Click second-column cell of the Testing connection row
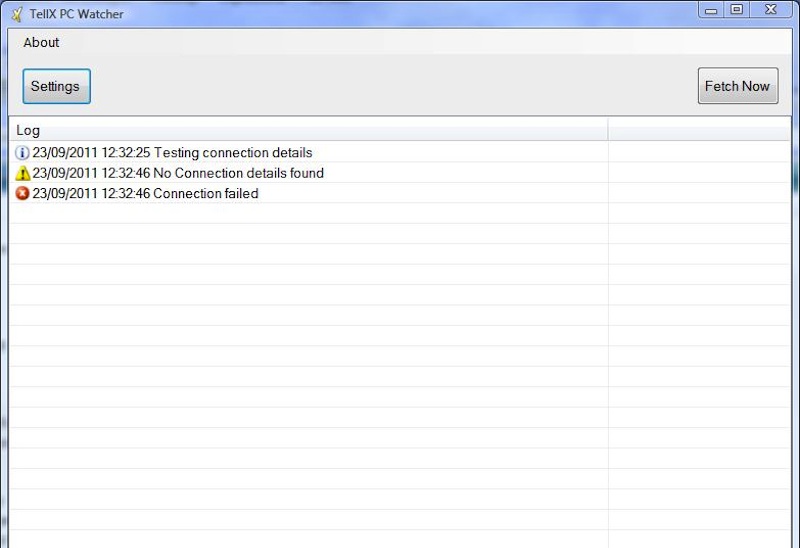Screen dimensions: 800x548 click(699, 153)
